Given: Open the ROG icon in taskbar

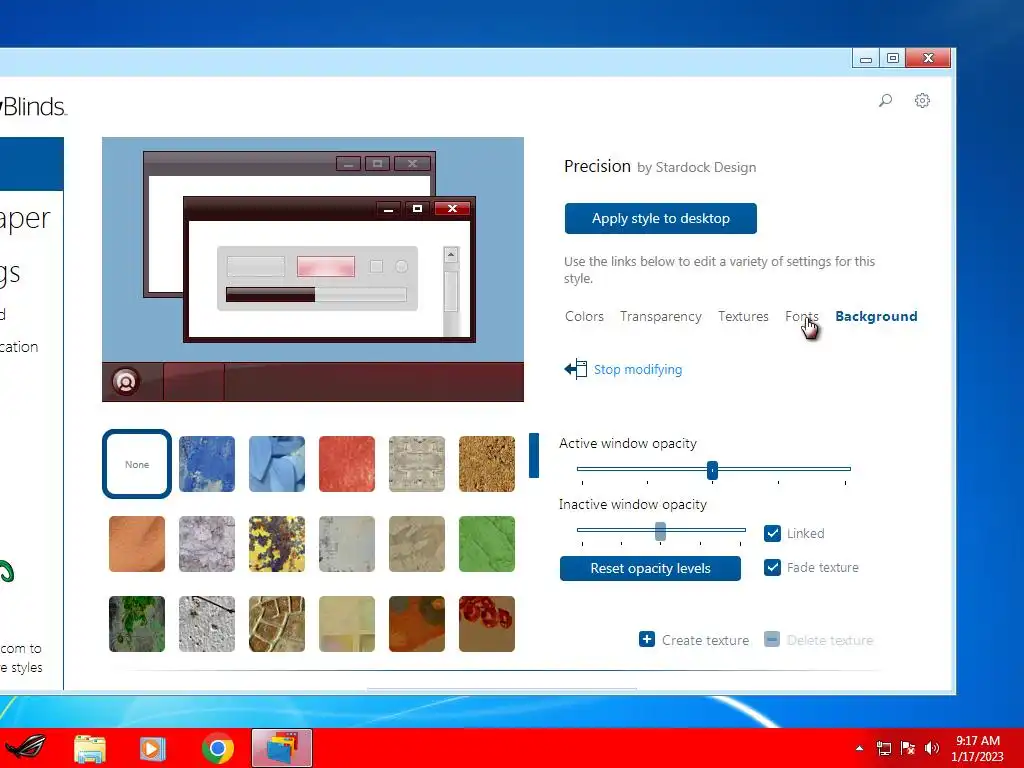Looking at the screenshot, I should [x=26, y=747].
